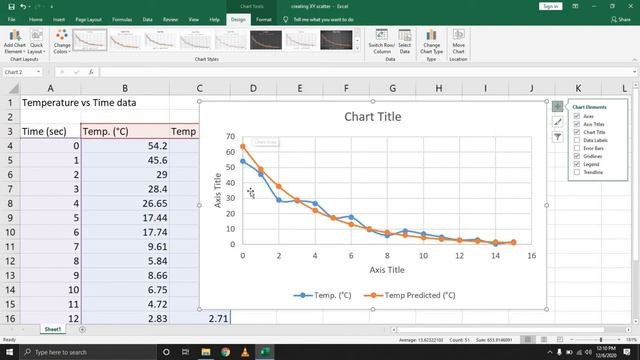Click Excel icon on taskbar
Viewport: 640px width, 360px height.
pyautogui.click(x=265, y=352)
